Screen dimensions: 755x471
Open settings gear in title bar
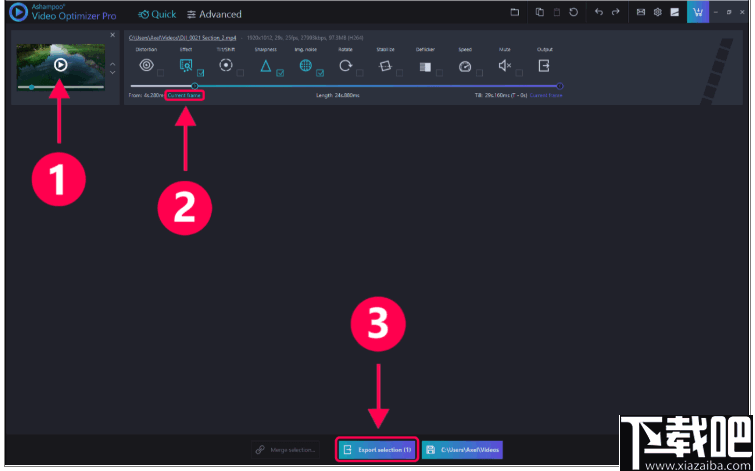pos(658,12)
